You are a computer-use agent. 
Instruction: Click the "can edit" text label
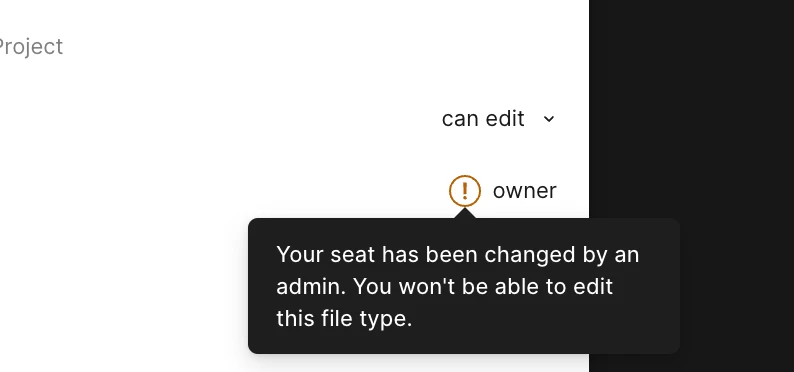pos(483,119)
